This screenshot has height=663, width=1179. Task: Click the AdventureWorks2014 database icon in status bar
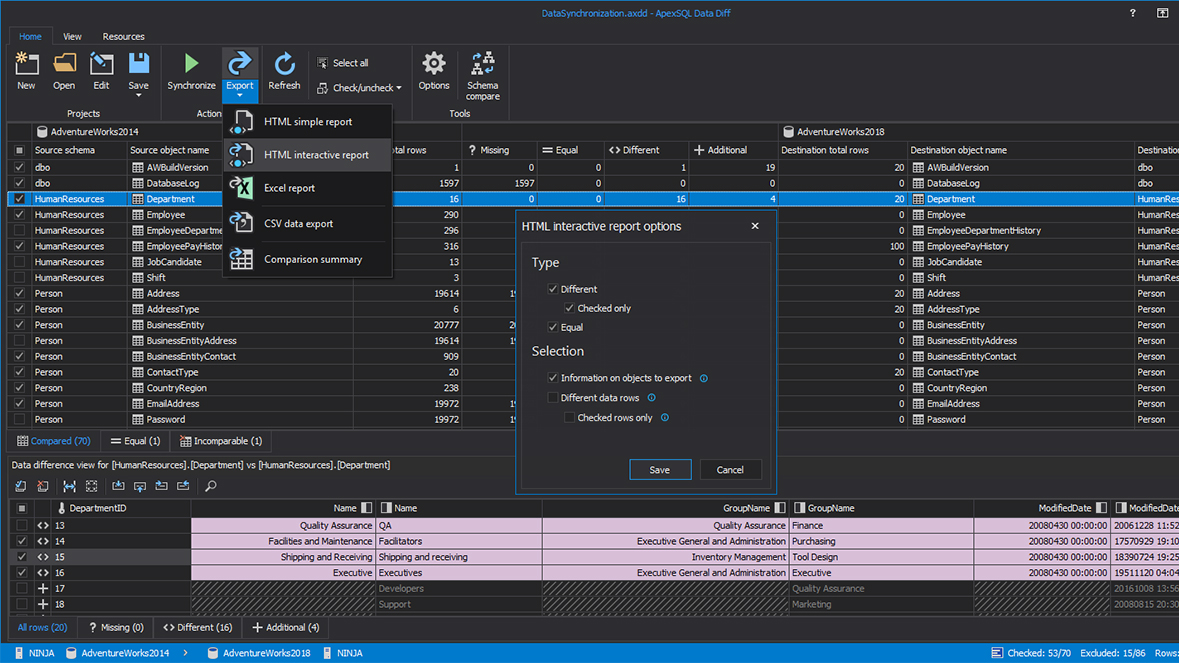pyautogui.click(x=71, y=653)
